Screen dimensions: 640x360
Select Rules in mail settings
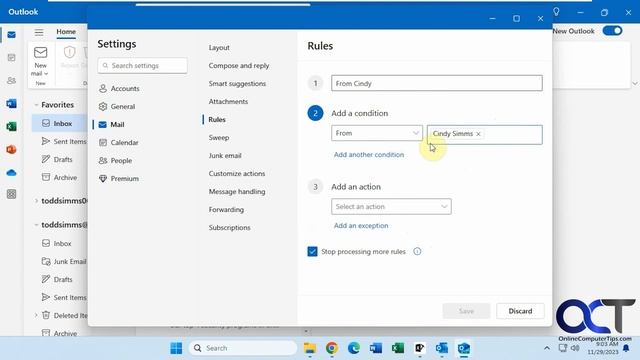217,120
